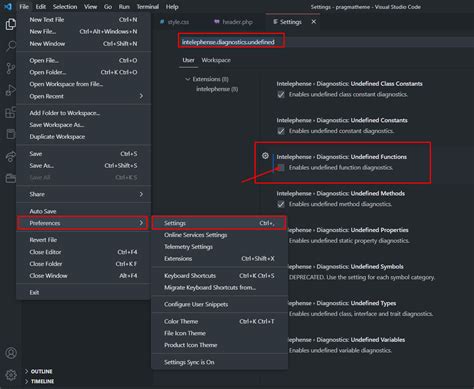Choose New Window menu item
The image size is (474, 389).
click(x=84, y=44)
